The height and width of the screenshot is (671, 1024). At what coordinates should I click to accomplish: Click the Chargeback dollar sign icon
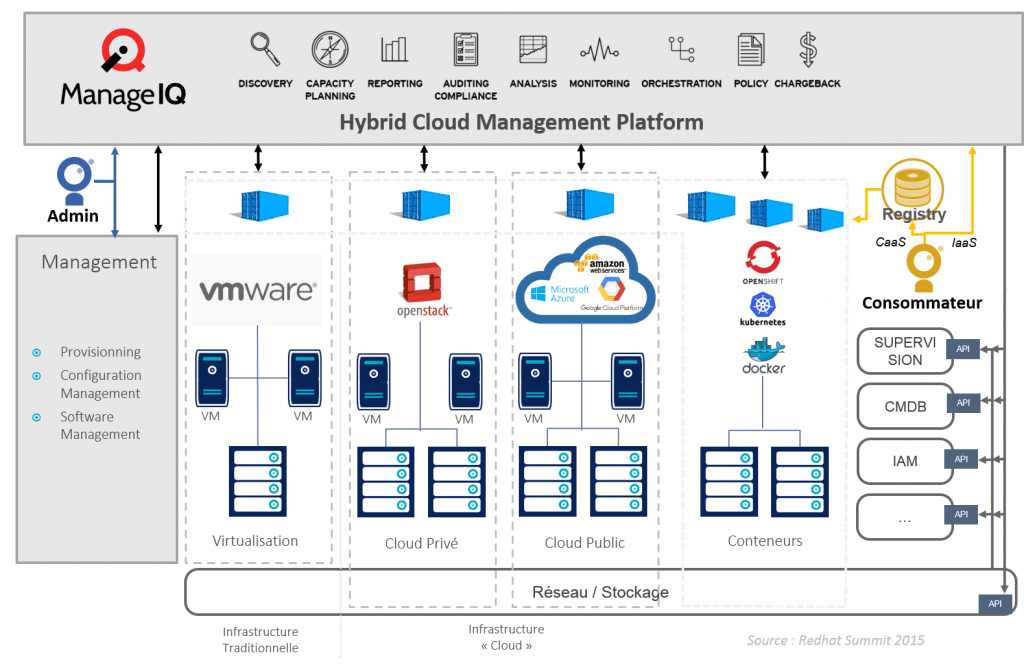[x=808, y=49]
